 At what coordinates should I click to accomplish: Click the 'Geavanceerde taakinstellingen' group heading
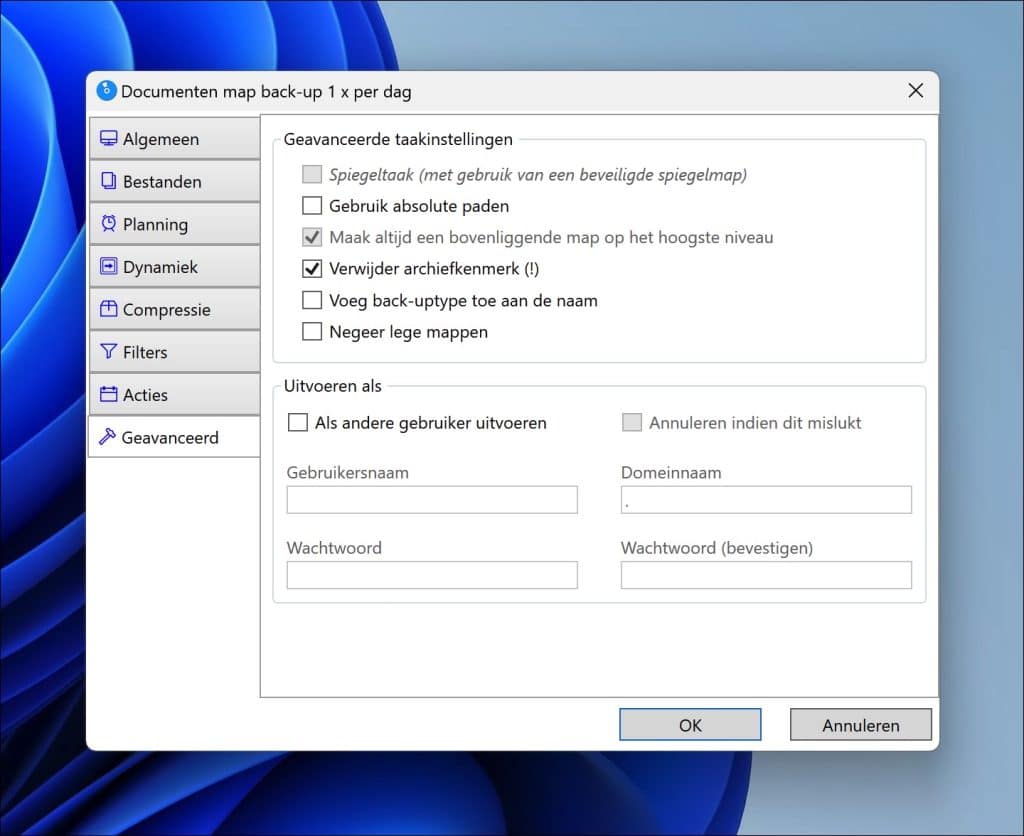coord(398,139)
